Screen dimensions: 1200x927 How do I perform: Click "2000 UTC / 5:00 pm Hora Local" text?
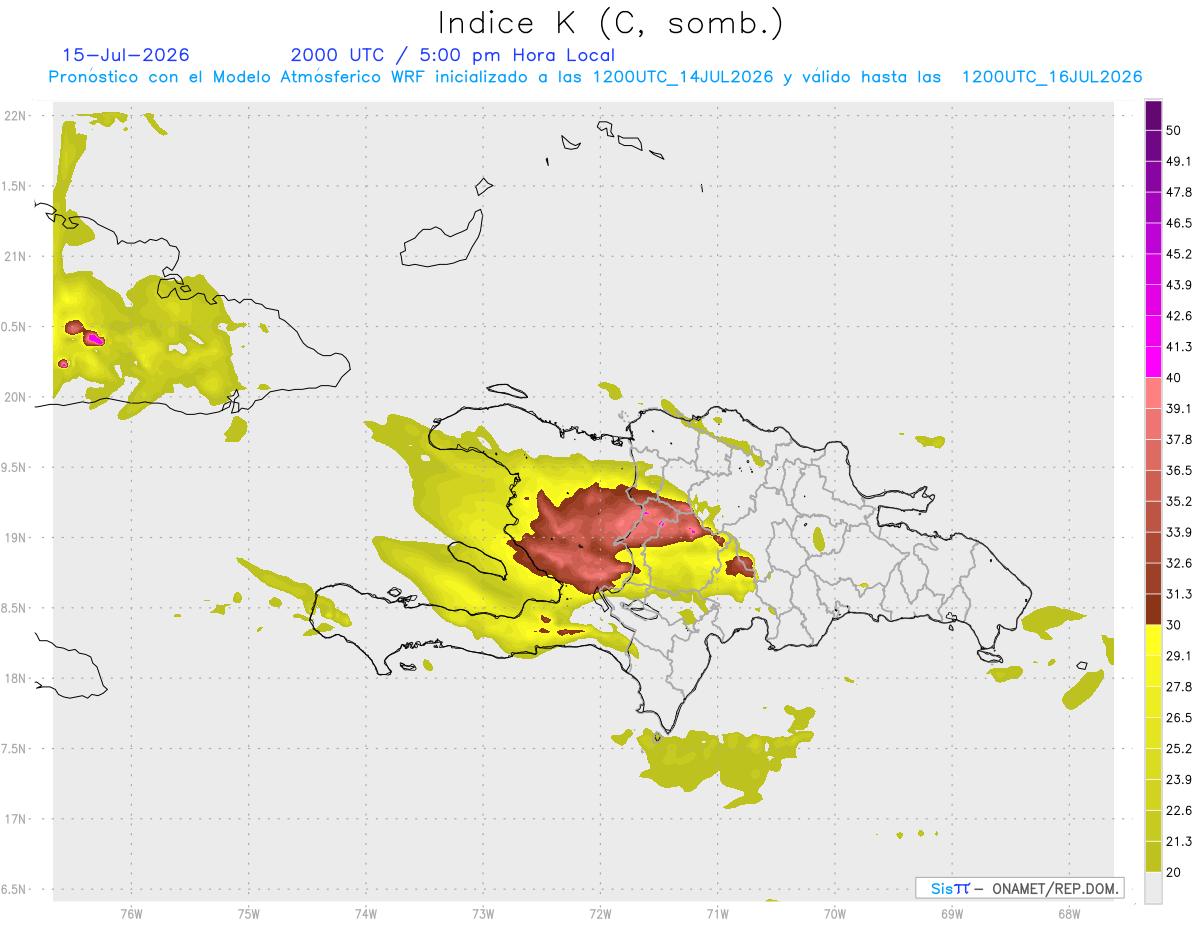pos(453,55)
